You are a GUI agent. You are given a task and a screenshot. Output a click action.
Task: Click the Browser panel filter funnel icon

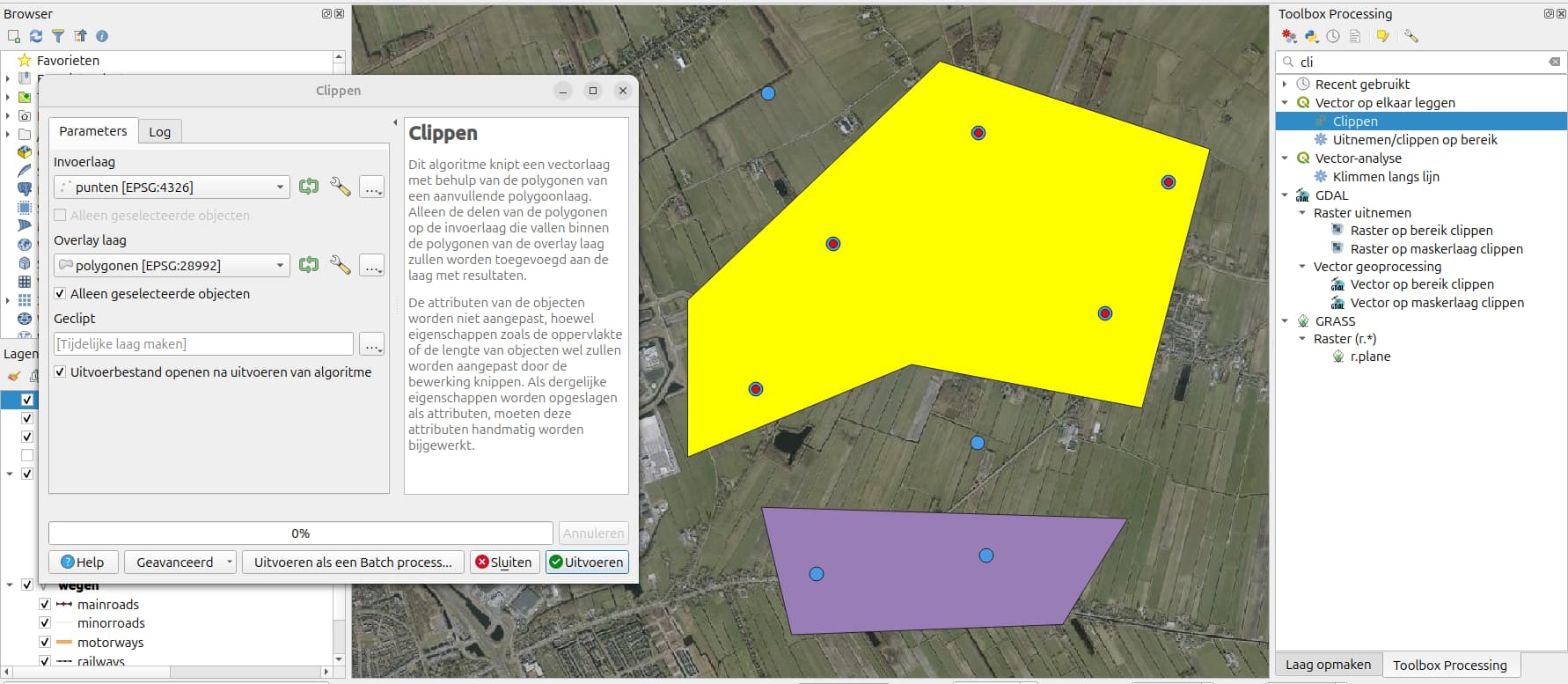[58, 36]
